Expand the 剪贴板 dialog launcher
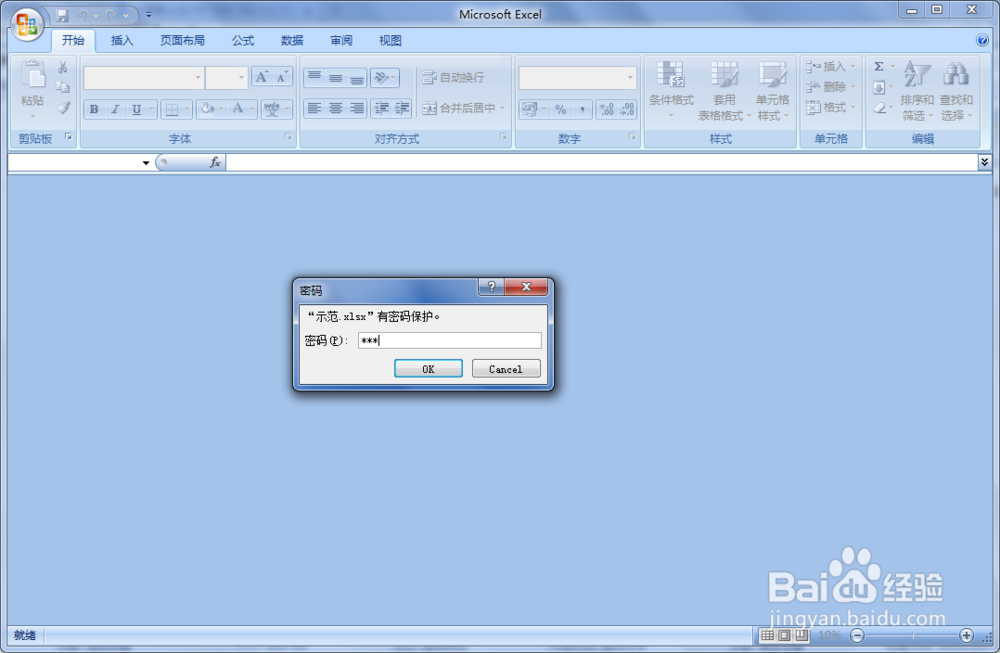This screenshot has height=653, width=1000. click(x=68, y=136)
